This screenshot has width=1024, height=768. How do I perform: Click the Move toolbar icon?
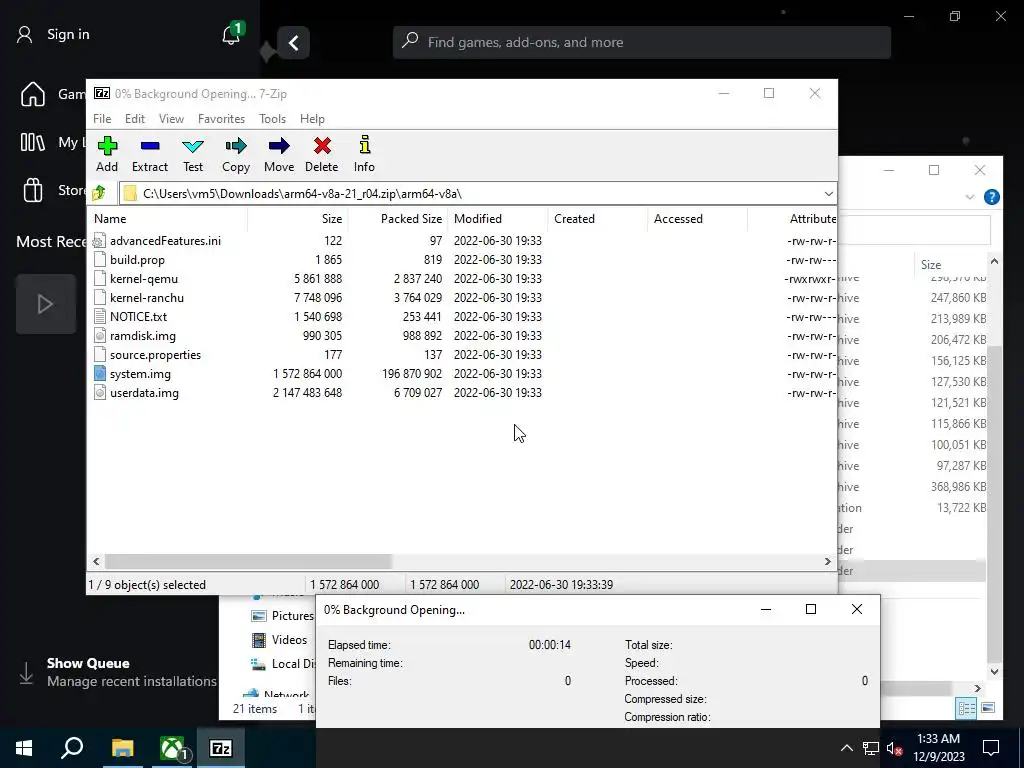click(x=279, y=154)
